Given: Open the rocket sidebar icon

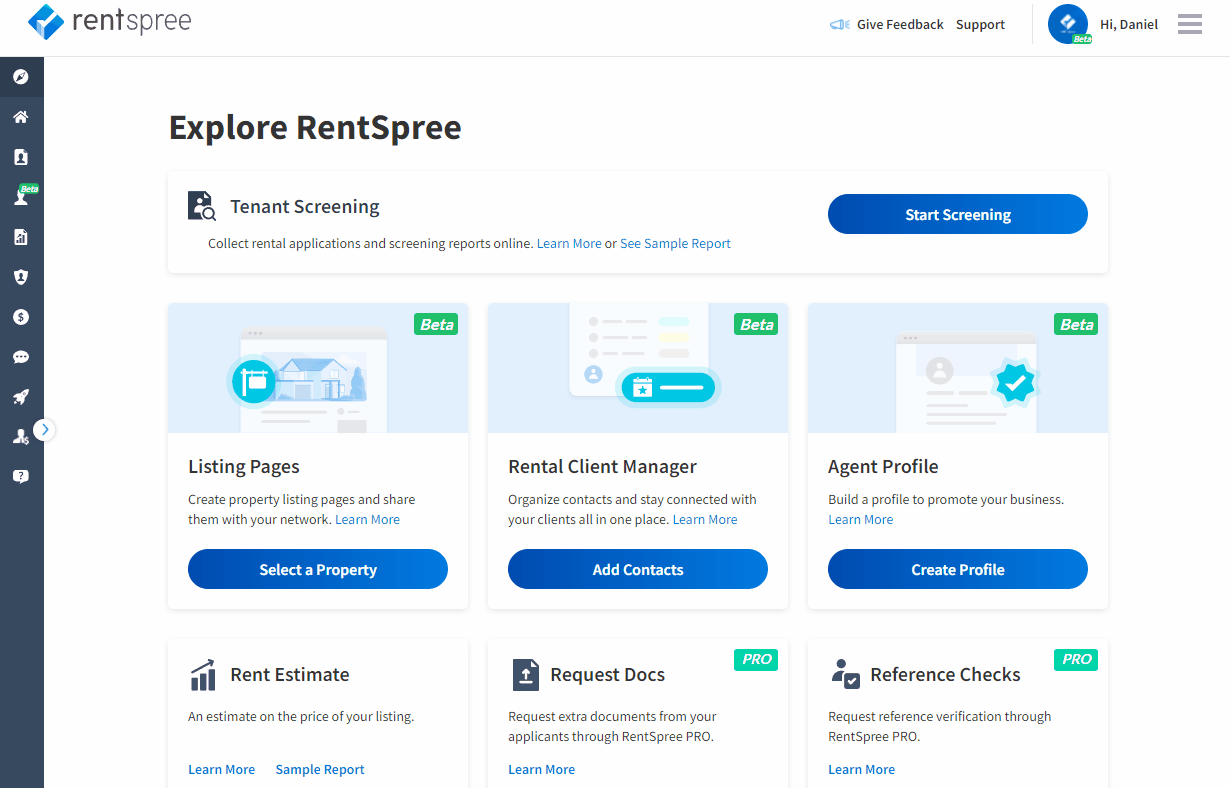Looking at the screenshot, I should (21, 397).
